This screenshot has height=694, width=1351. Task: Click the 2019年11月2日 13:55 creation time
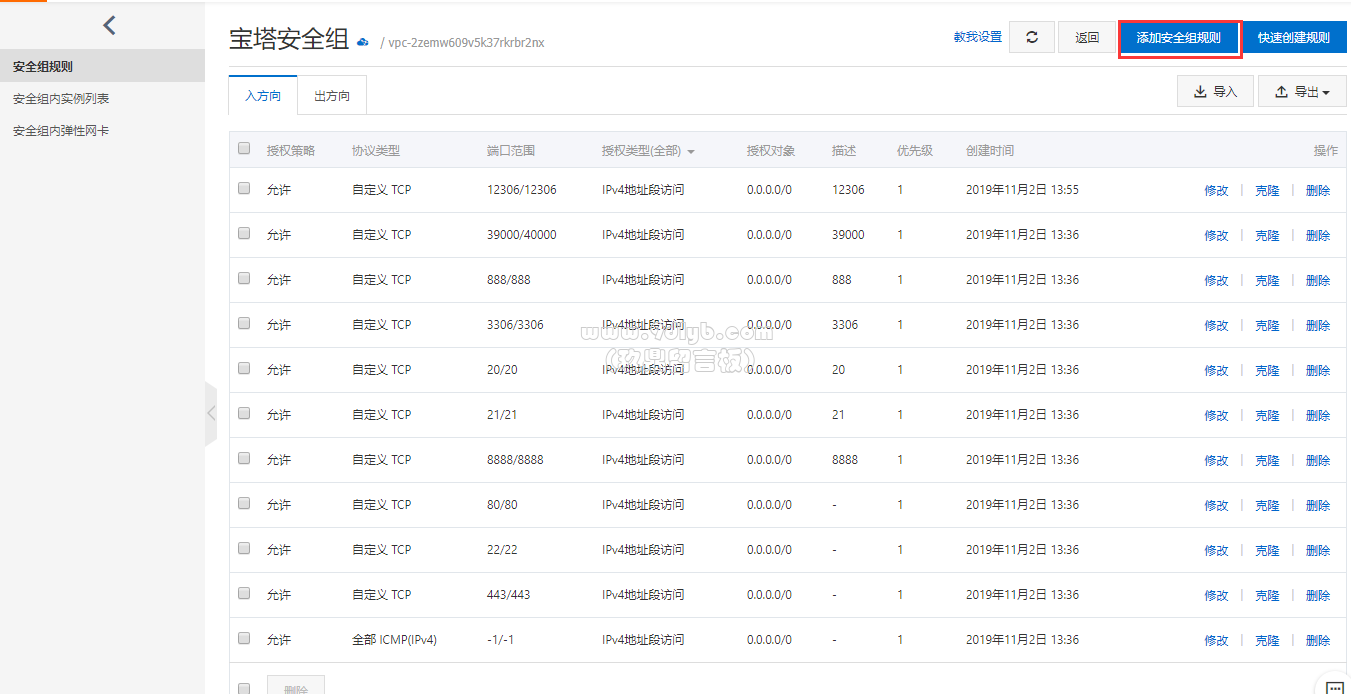click(1022, 189)
